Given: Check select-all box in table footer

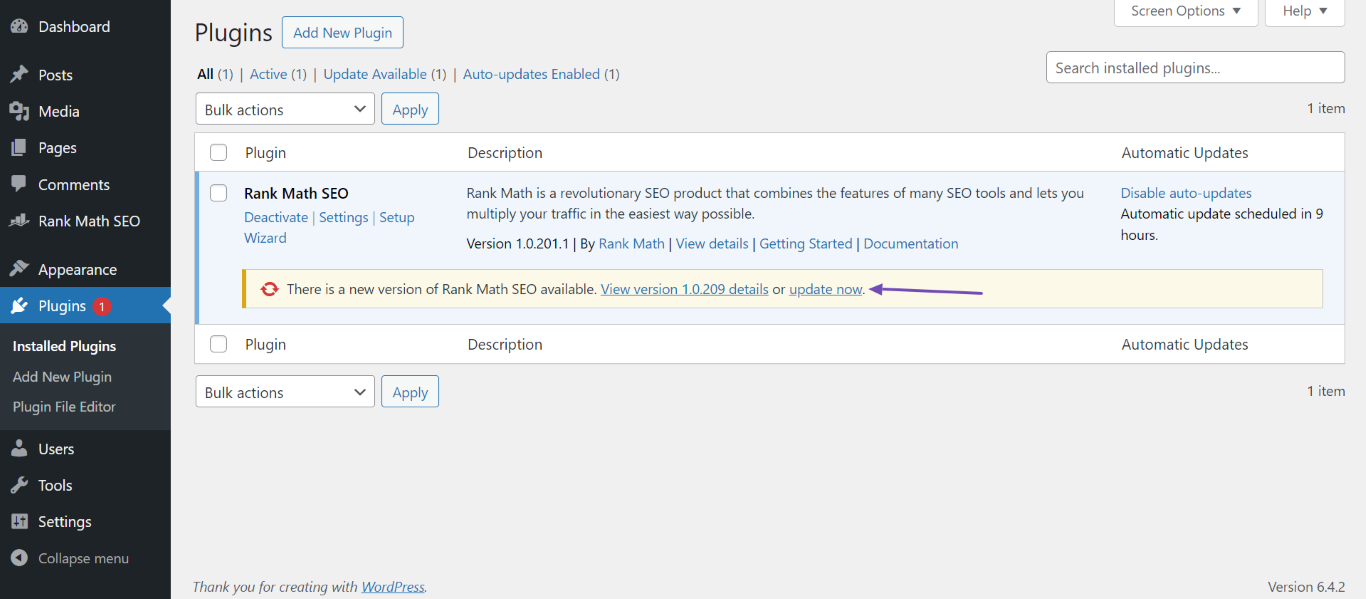Looking at the screenshot, I should tap(218, 344).
